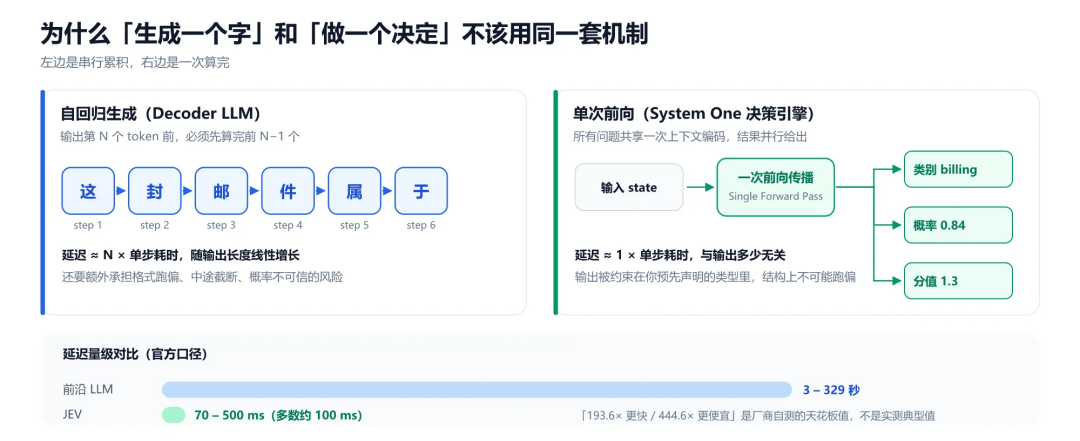This screenshot has width=1080, height=441.
Task: Click label step 6
Action: [x=421, y=225]
